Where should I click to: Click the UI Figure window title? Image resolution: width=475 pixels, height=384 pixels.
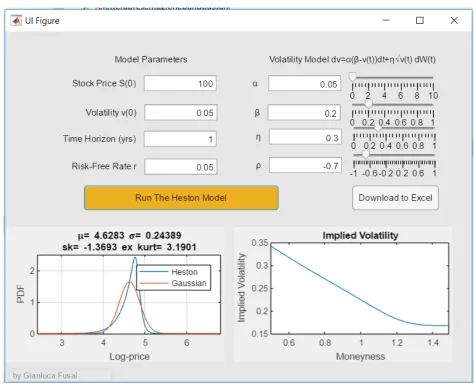42,21
